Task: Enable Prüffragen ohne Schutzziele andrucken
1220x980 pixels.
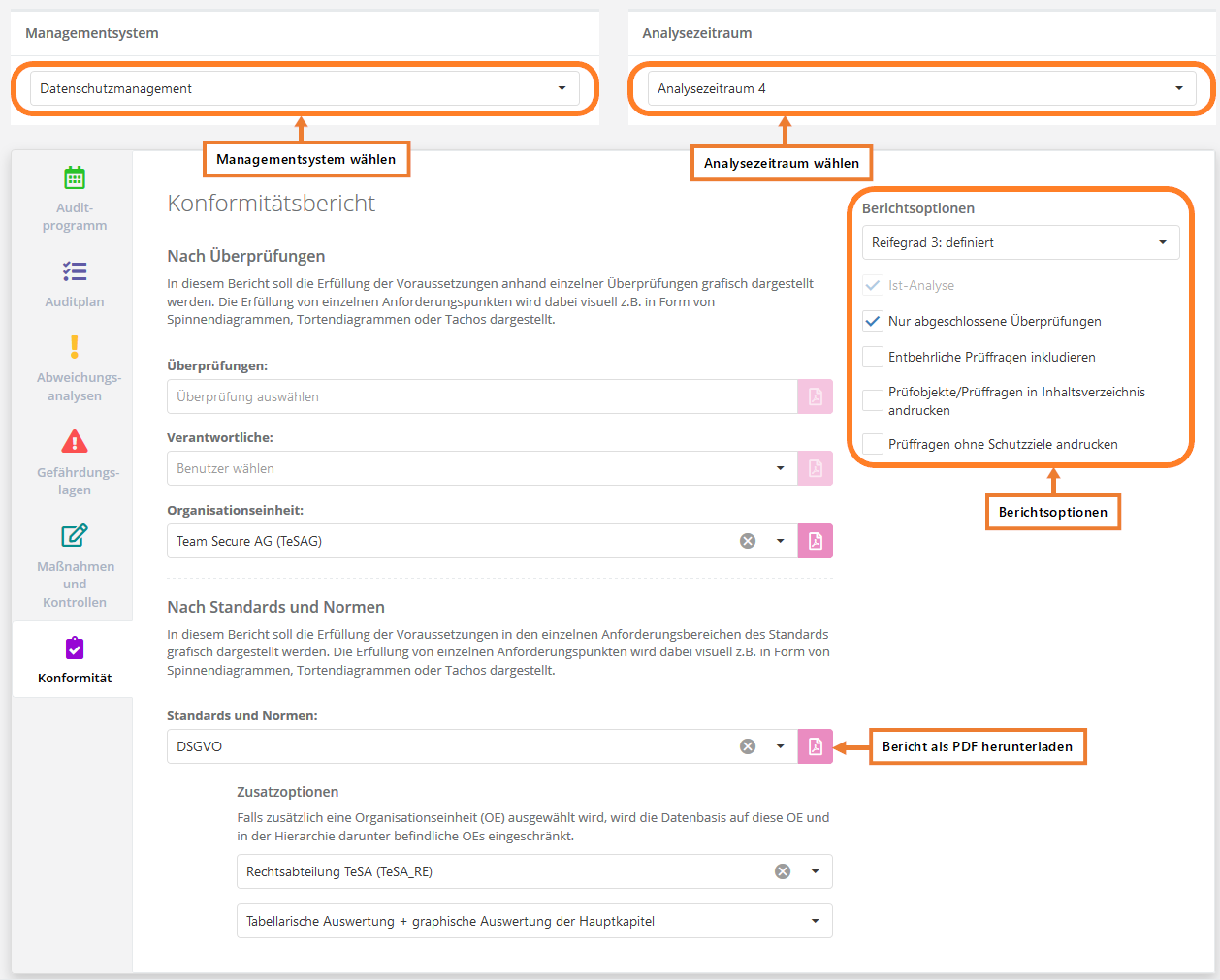Action: point(873,444)
